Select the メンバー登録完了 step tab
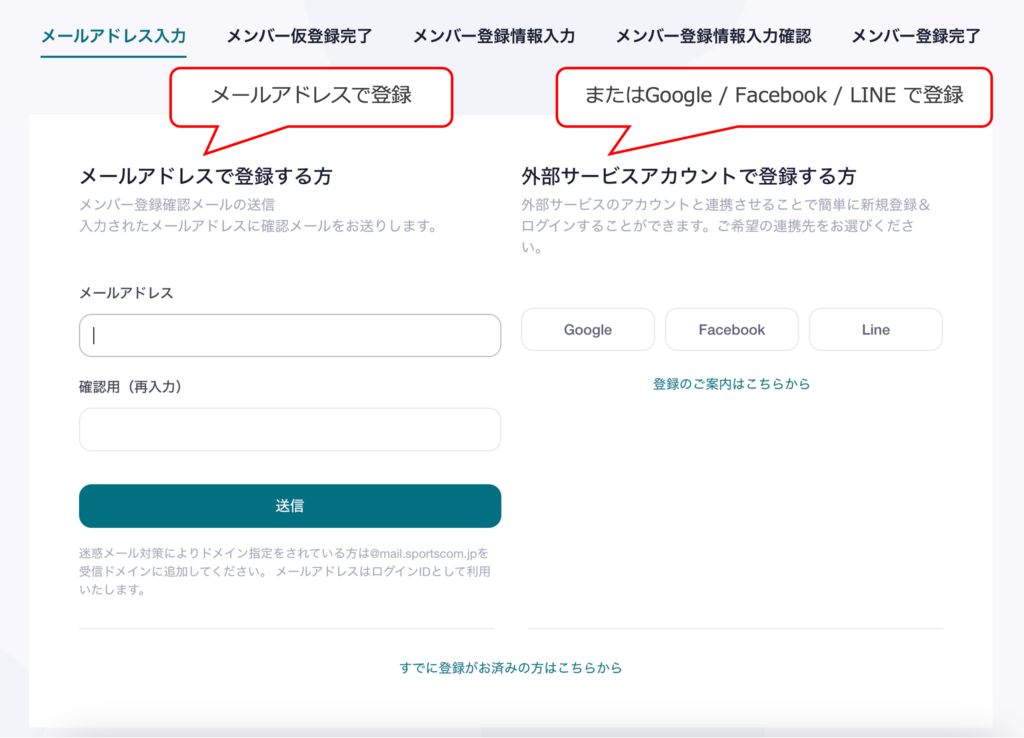1024x738 pixels. click(916, 36)
